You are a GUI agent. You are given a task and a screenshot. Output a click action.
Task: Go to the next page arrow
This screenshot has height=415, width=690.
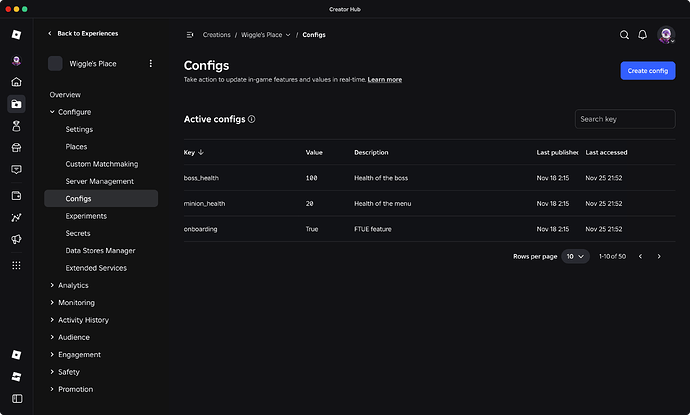(x=659, y=257)
